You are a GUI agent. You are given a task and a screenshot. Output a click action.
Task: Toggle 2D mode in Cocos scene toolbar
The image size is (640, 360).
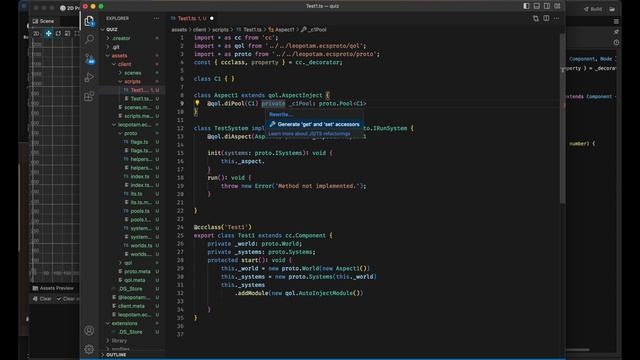click(x=36, y=33)
